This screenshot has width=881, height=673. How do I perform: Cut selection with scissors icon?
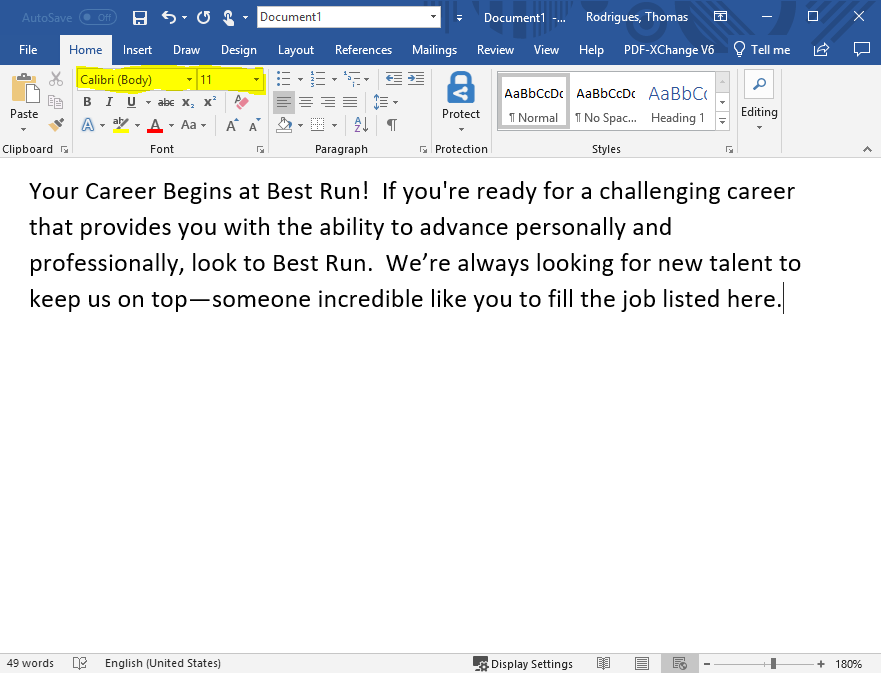pyautogui.click(x=56, y=79)
